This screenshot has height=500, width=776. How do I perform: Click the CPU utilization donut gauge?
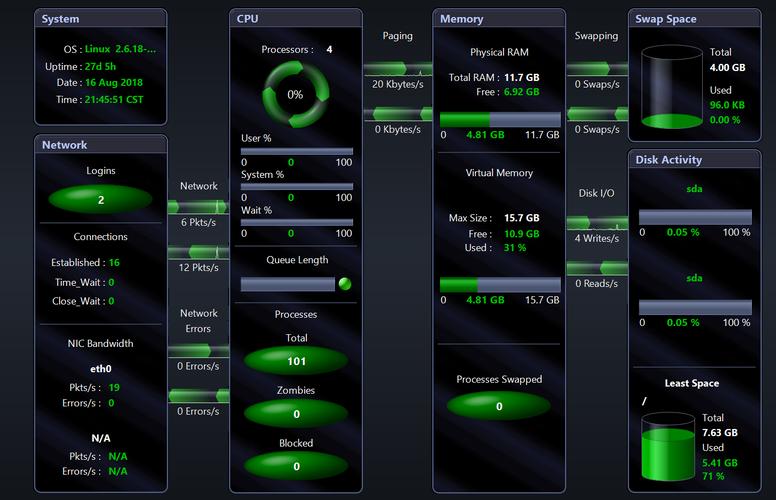point(295,94)
